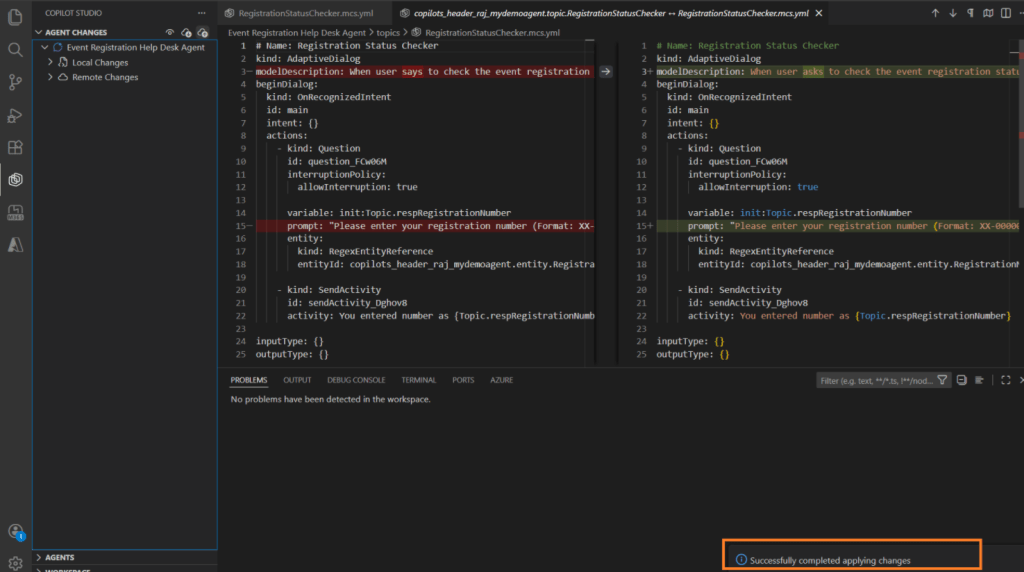Switch to the DEBUG CONSOLE tab
Viewport: 1024px width, 572px height.
click(356, 380)
